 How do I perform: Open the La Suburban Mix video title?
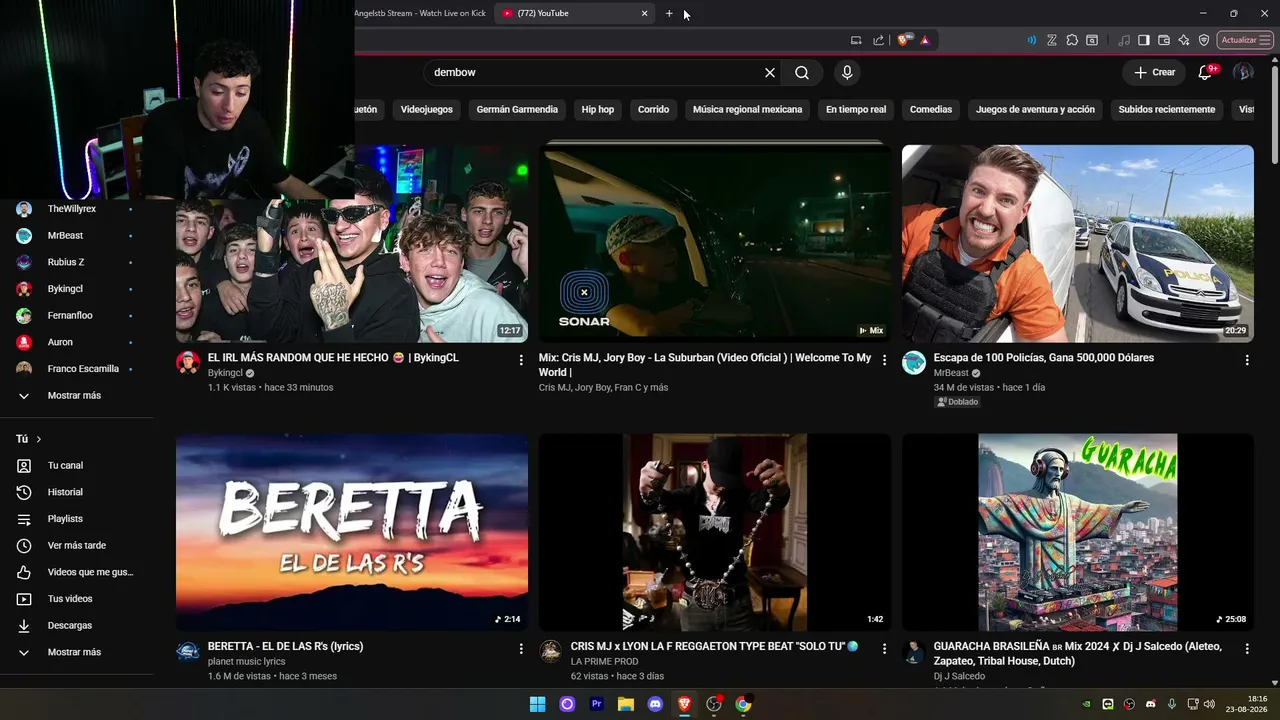705,365
